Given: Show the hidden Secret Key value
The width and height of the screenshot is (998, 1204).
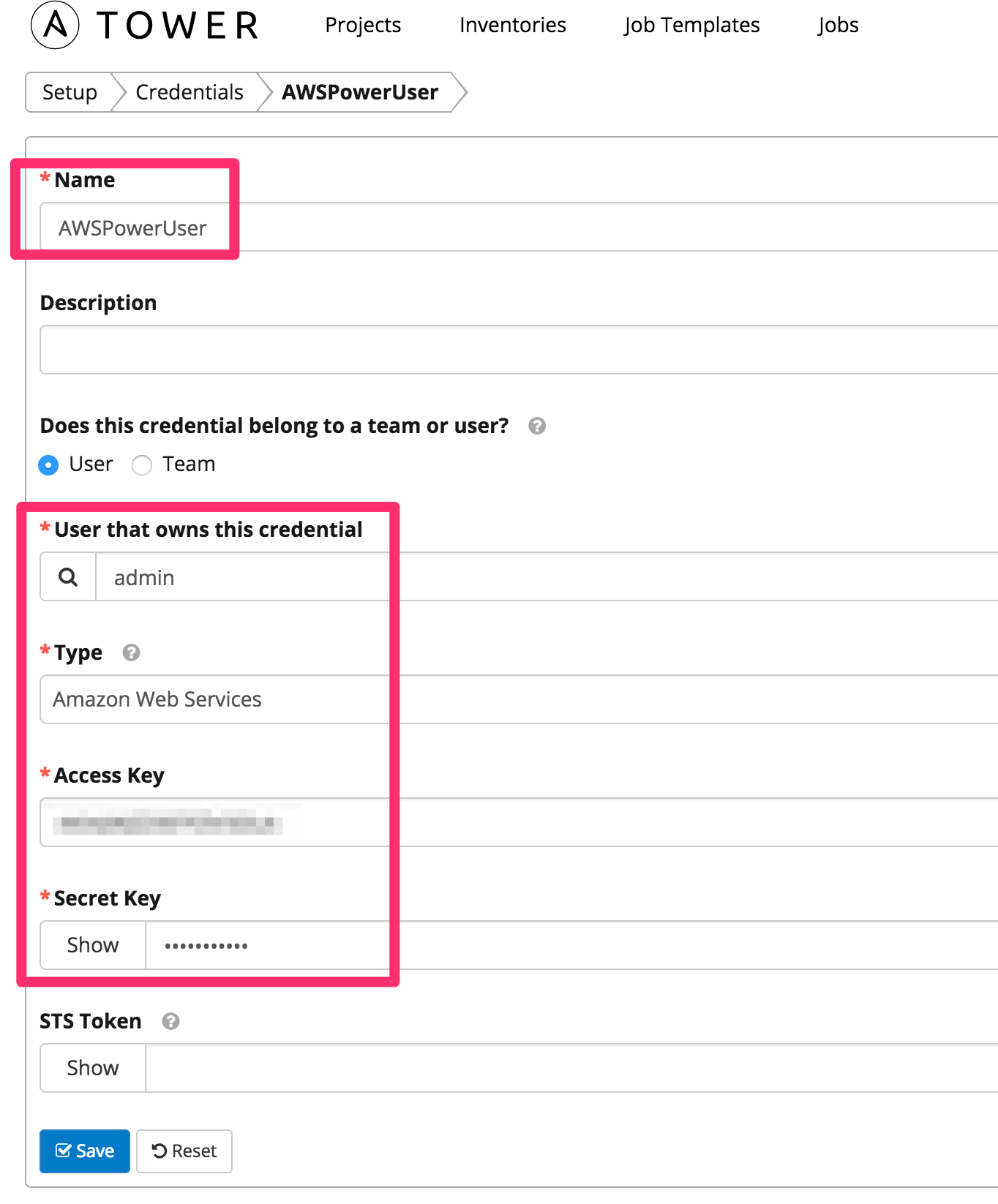Looking at the screenshot, I should (x=91, y=944).
